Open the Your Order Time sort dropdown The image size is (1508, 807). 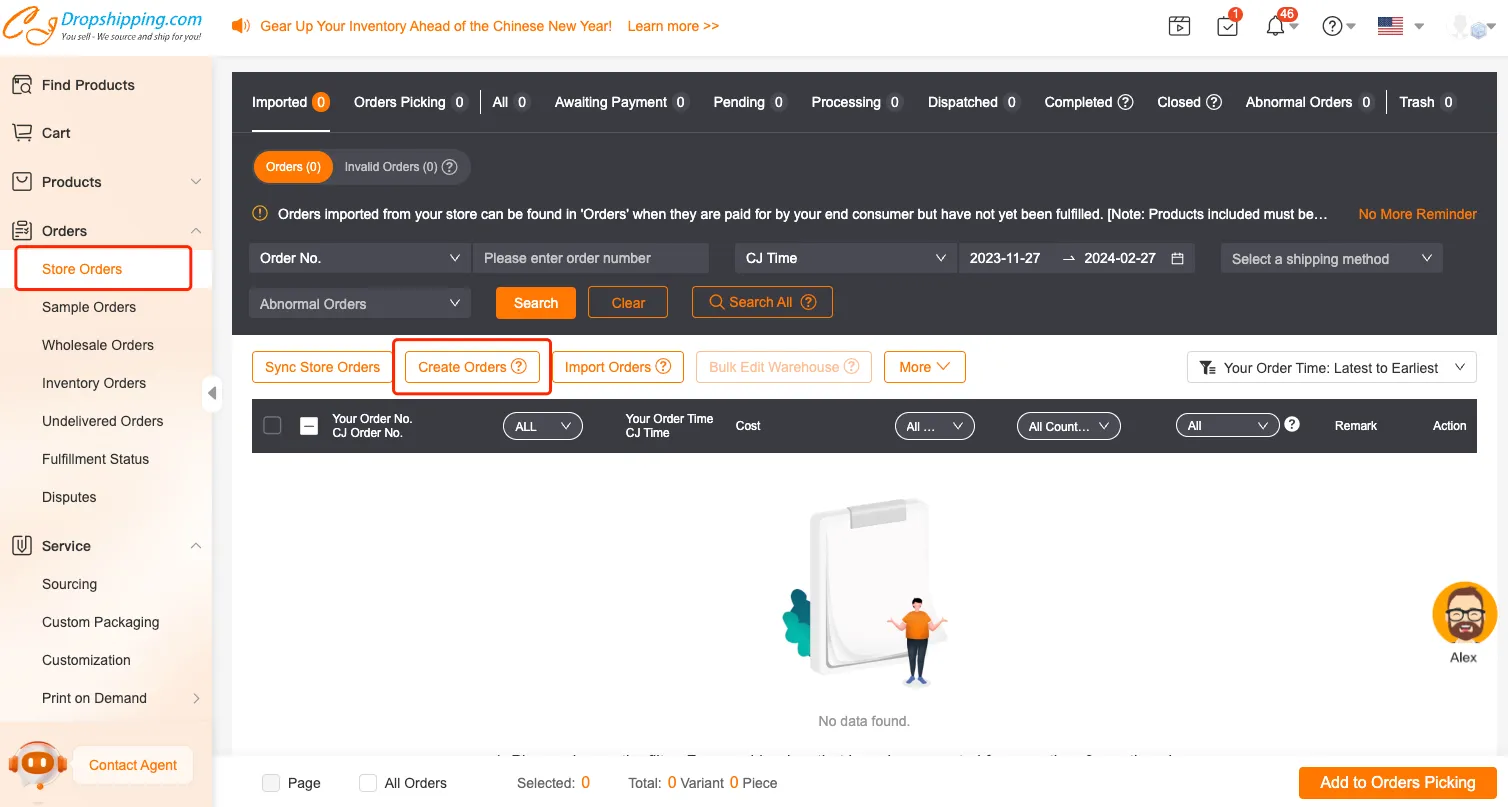1331,368
